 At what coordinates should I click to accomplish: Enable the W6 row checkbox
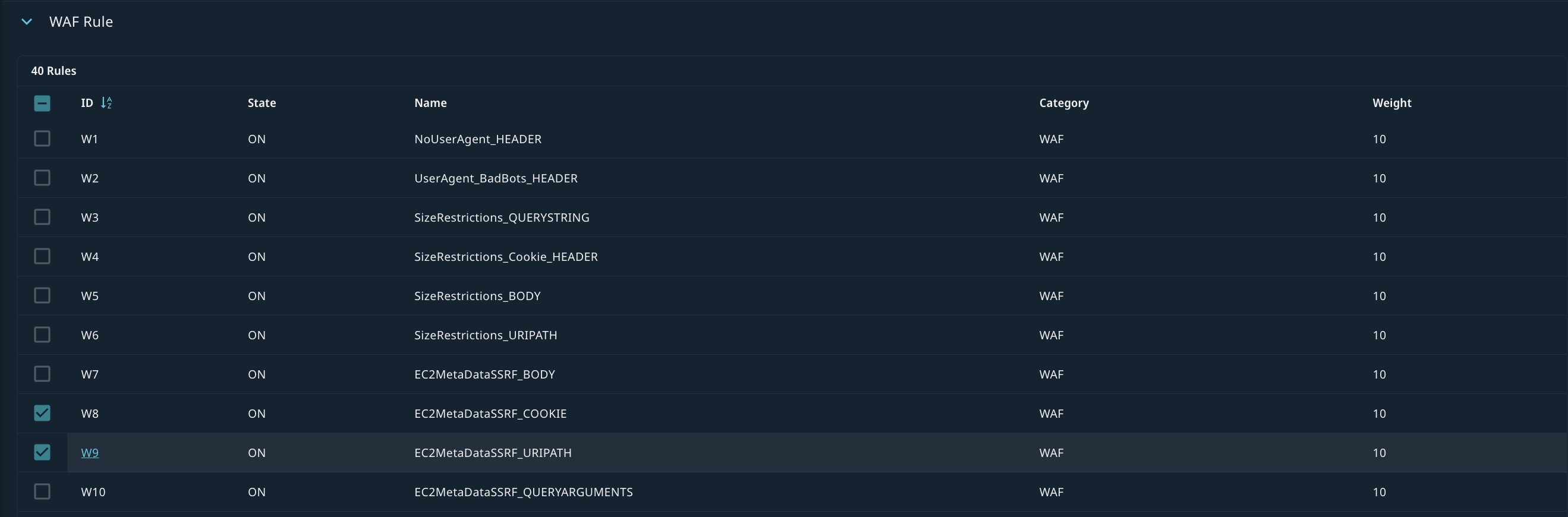pyautogui.click(x=42, y=335)
